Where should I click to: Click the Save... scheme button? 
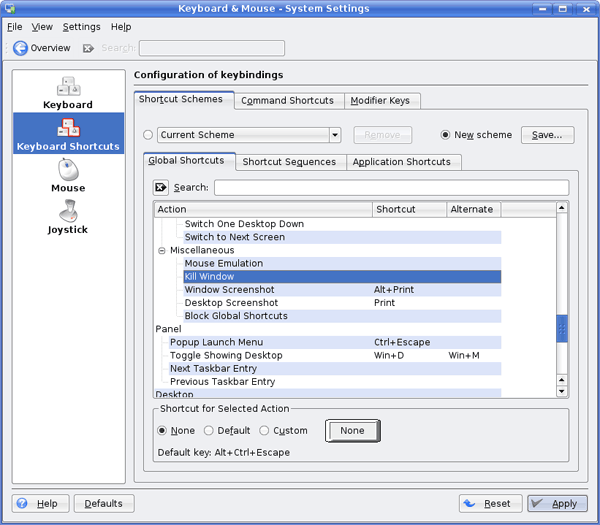pyautogui.click(x=547, y=135)
